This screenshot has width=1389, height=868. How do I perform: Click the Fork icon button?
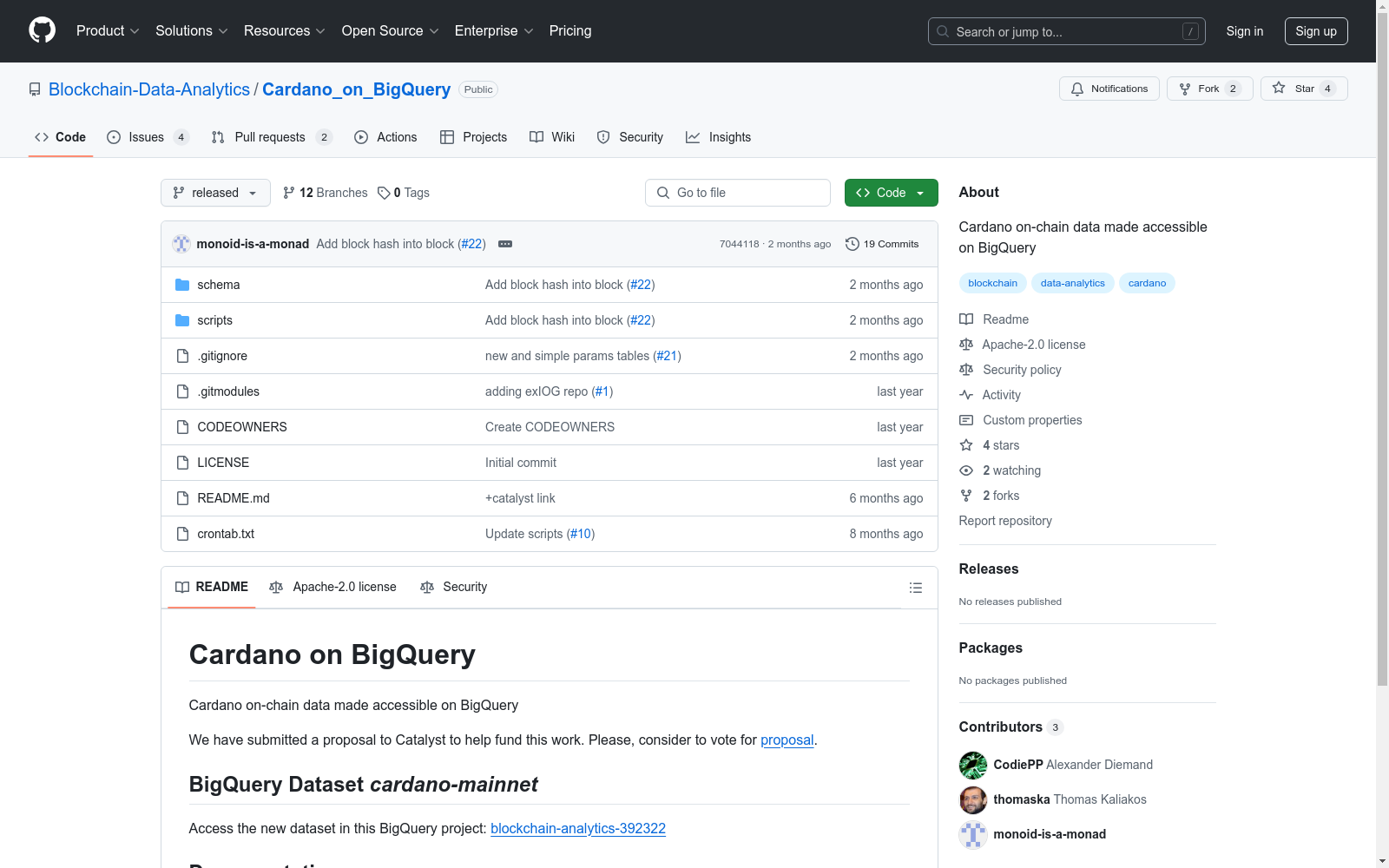coord(1210,89)
